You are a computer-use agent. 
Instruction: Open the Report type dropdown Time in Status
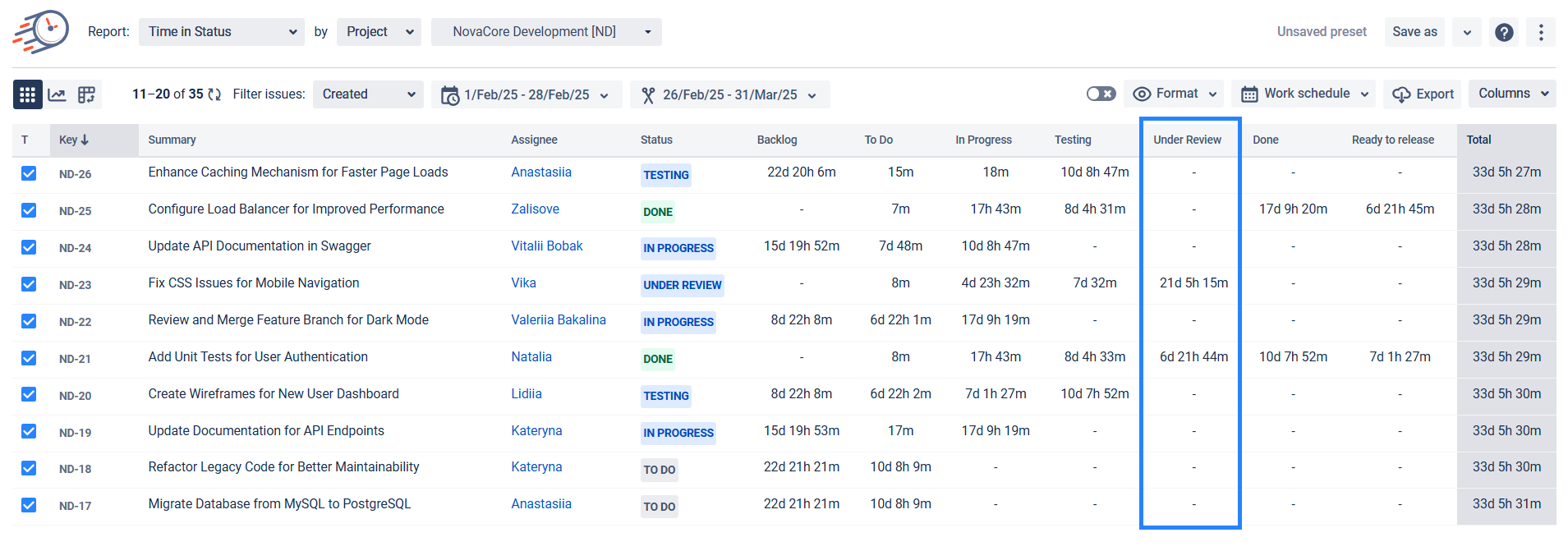point(222,32)
